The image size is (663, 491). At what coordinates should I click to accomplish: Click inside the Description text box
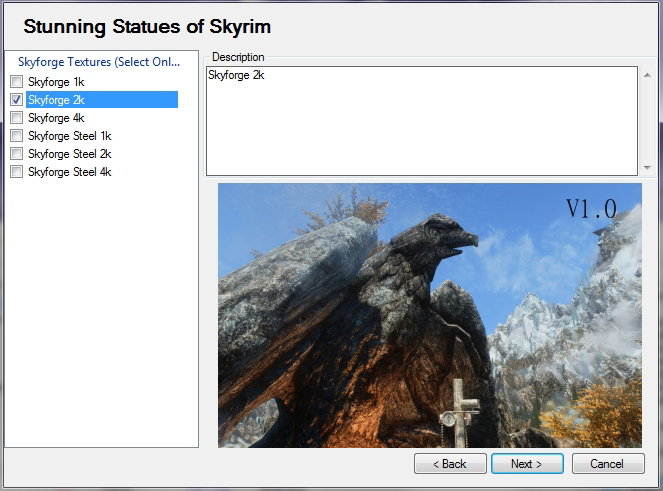pos(422,121)
